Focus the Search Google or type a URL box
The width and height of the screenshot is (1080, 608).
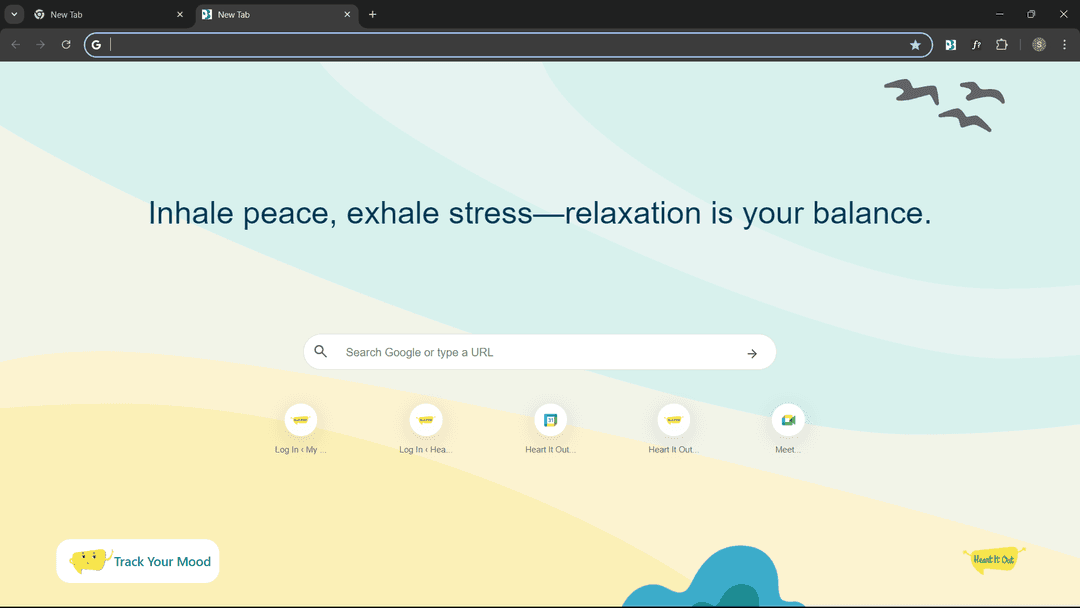click(x=540, y=352)
